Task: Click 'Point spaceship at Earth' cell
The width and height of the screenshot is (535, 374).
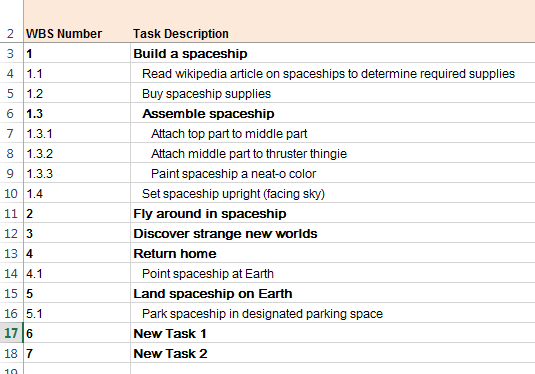Action: (x=333, y=273)
